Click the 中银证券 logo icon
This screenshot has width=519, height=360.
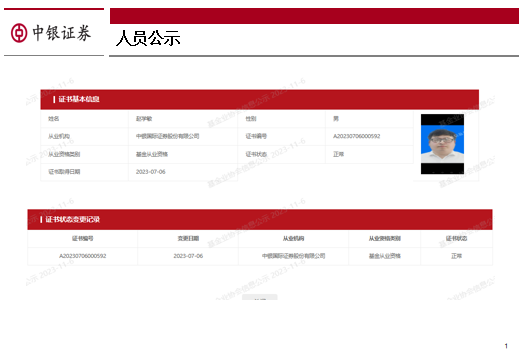19,33
